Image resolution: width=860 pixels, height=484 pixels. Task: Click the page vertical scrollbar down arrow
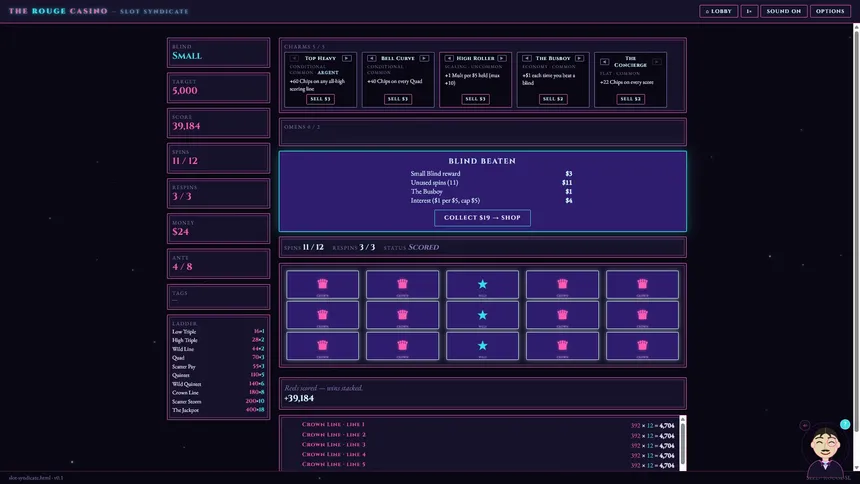click(x=856, y=468)
